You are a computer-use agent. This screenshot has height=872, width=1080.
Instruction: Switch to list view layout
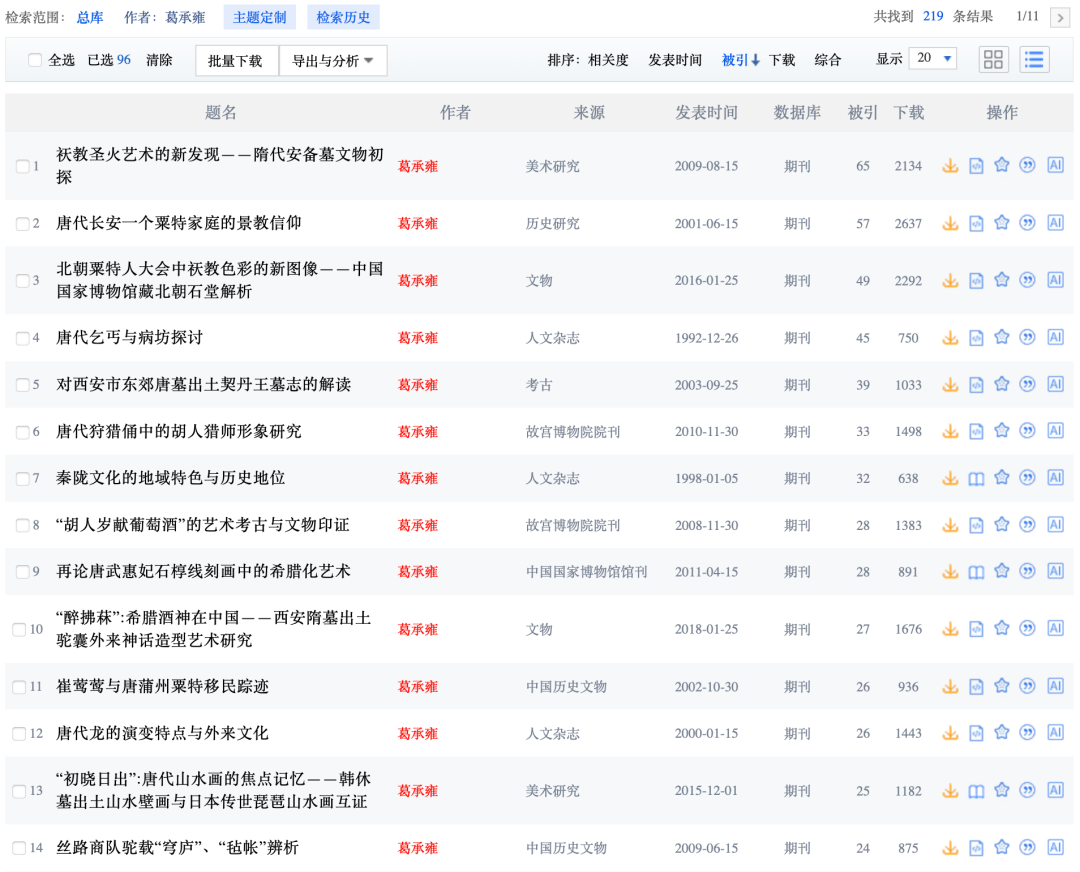[x=1034, y=59]
